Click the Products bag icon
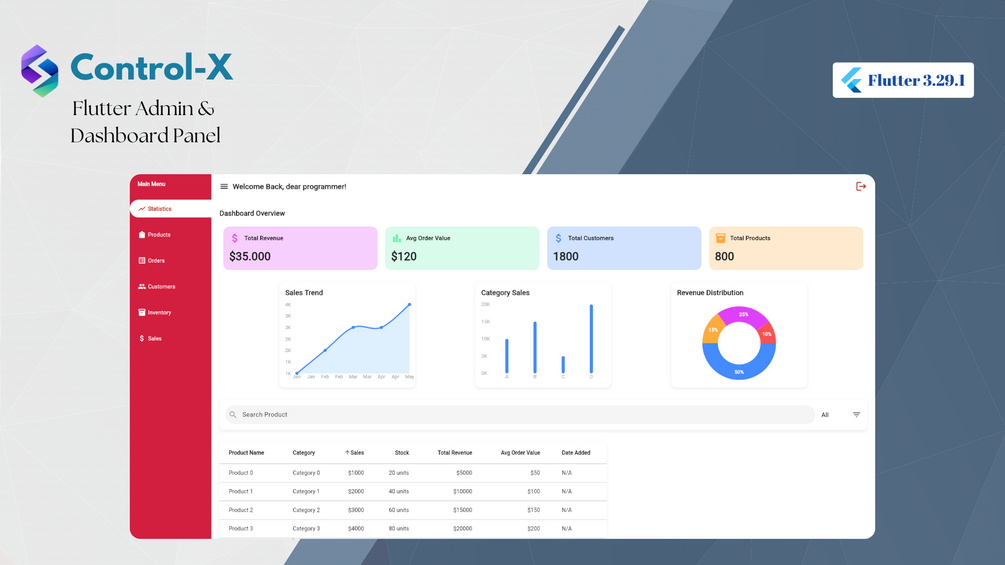This screenshot has height=565, width=1005. point(142,234)
